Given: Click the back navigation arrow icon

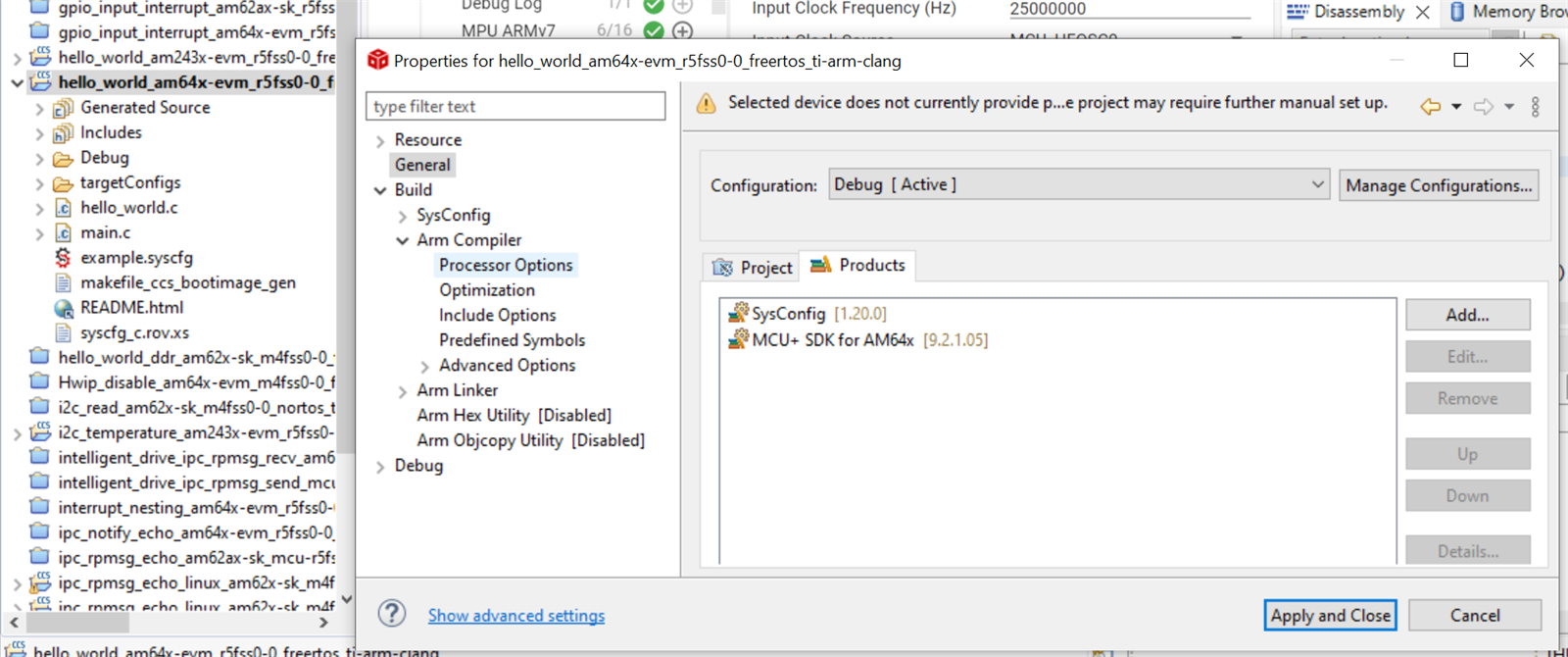Looking at the screenshot, I should tap(1430, 106).
